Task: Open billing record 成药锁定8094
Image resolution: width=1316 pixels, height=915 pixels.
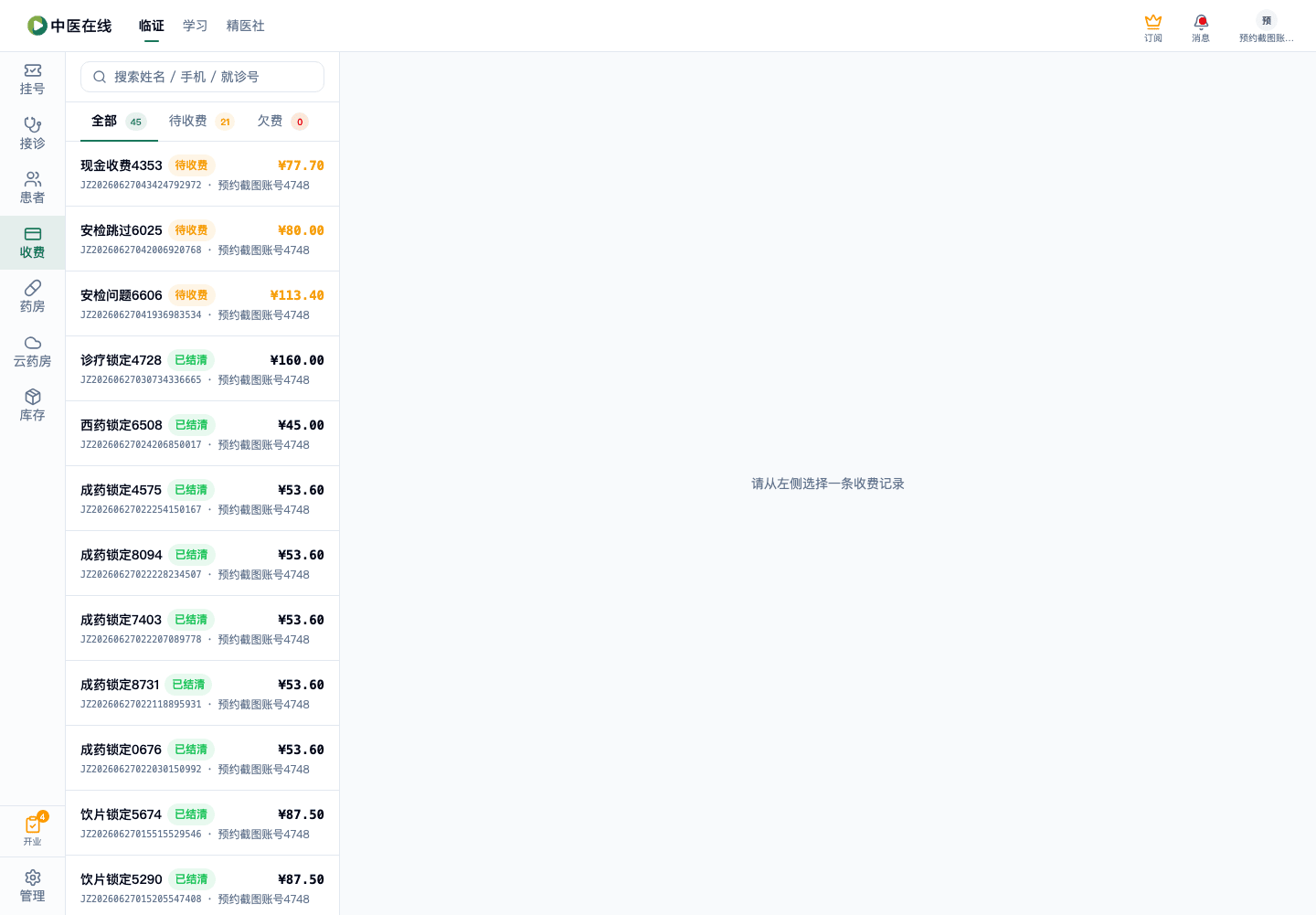Action: [x=202, y=563]
